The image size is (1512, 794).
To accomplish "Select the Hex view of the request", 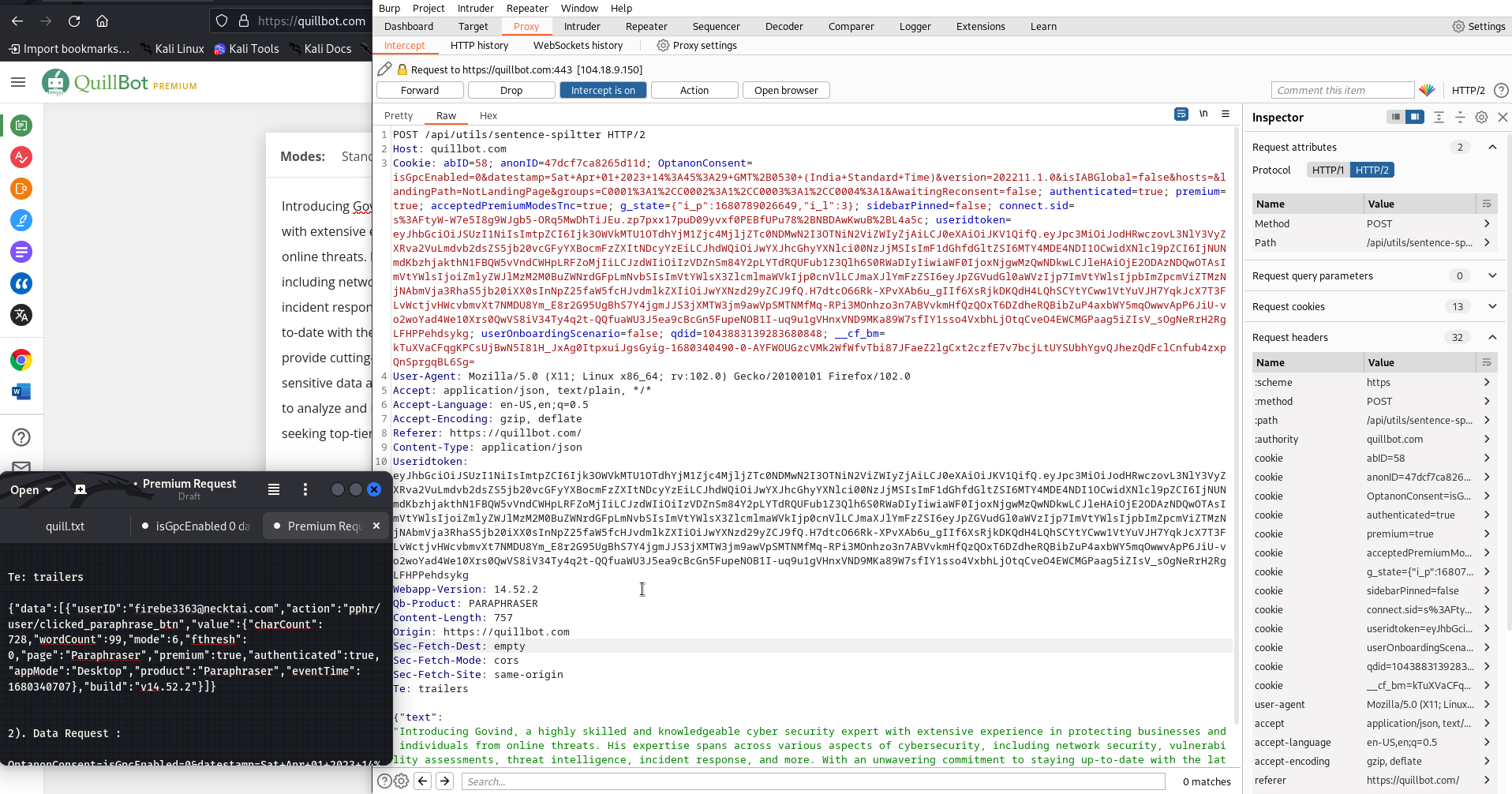I will click(x=488, y=115).
